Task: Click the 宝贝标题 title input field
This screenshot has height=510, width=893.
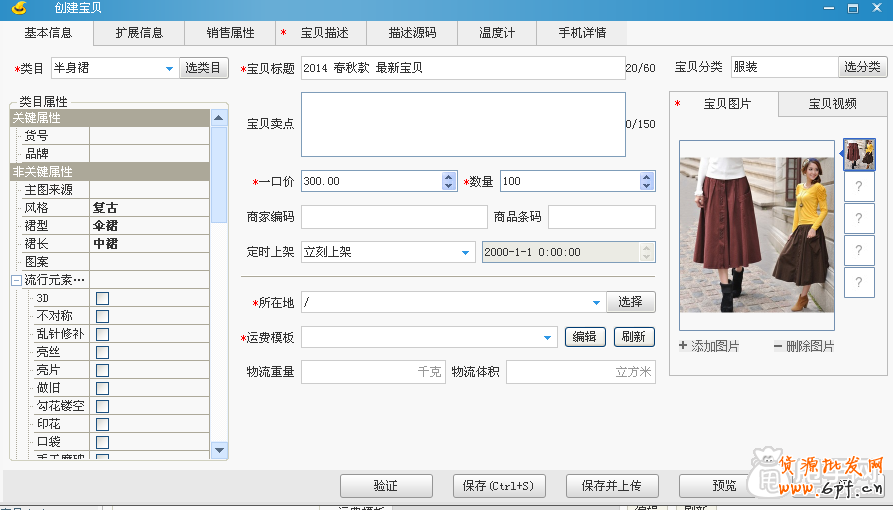Action: pos(462,68)
